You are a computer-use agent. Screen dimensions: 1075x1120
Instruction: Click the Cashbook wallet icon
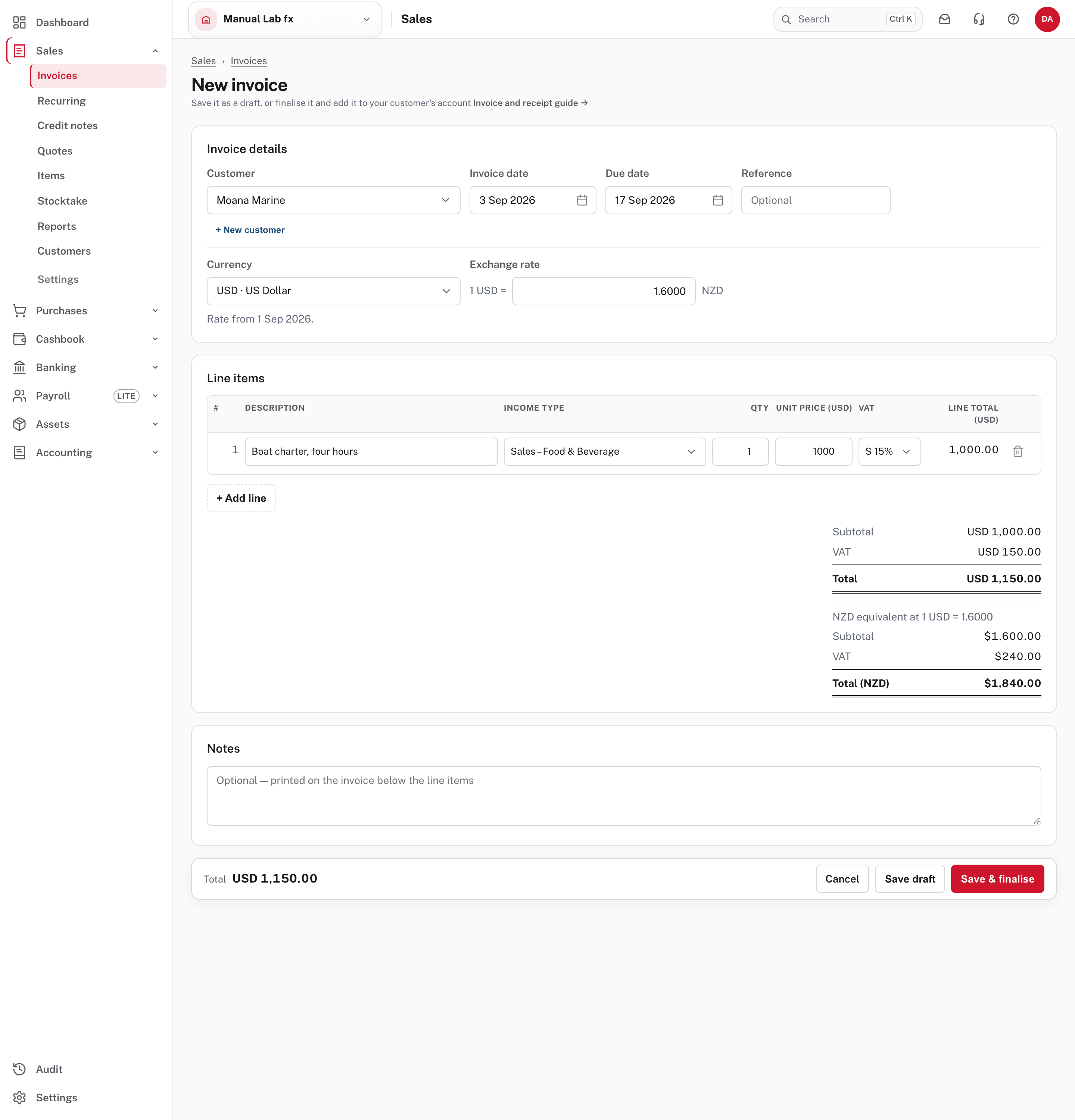19,339
